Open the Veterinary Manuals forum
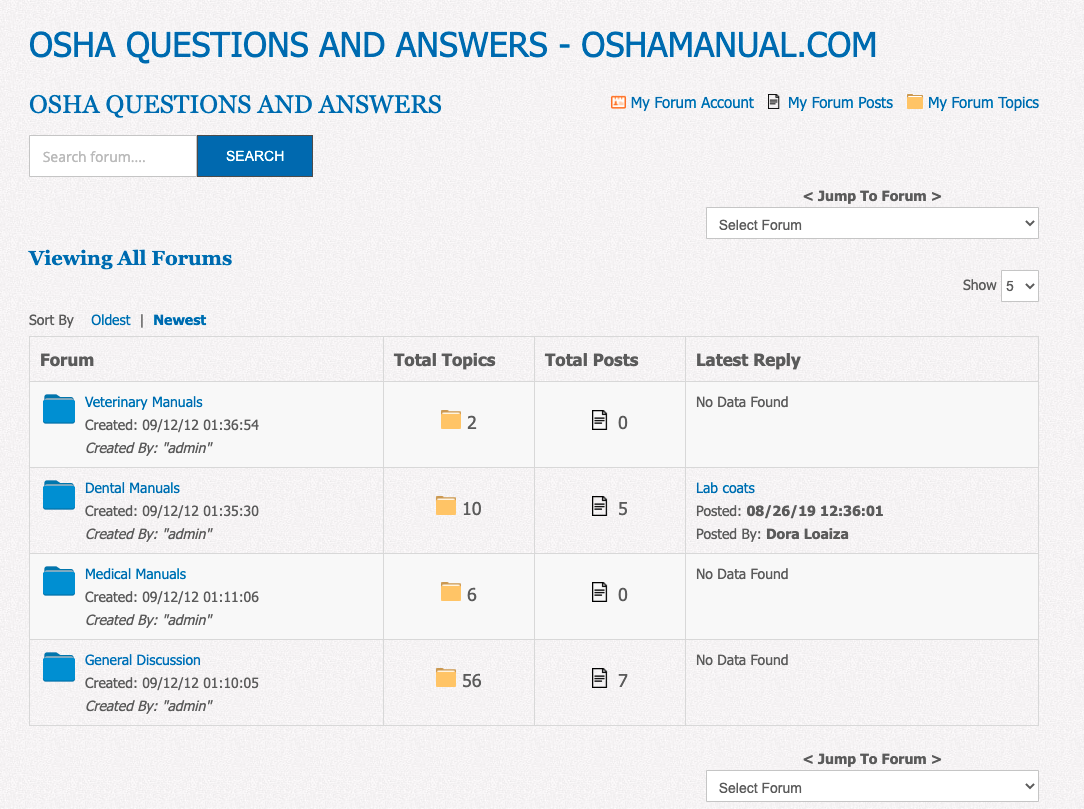Screen dimensions: 1084x809 [x=144, y=402]
